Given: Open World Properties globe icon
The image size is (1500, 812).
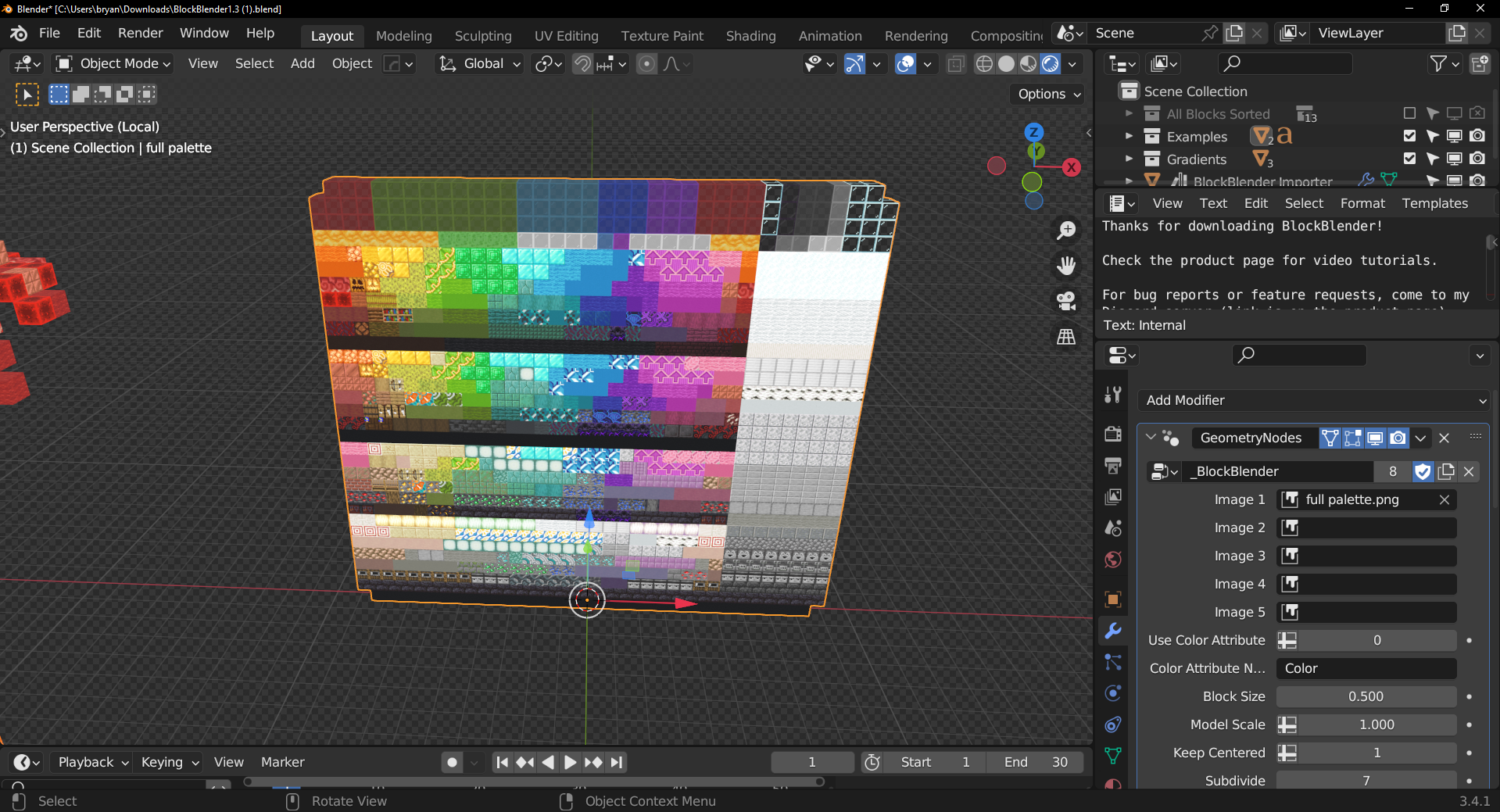Looking at the screenshot, I should [1113, 559].
